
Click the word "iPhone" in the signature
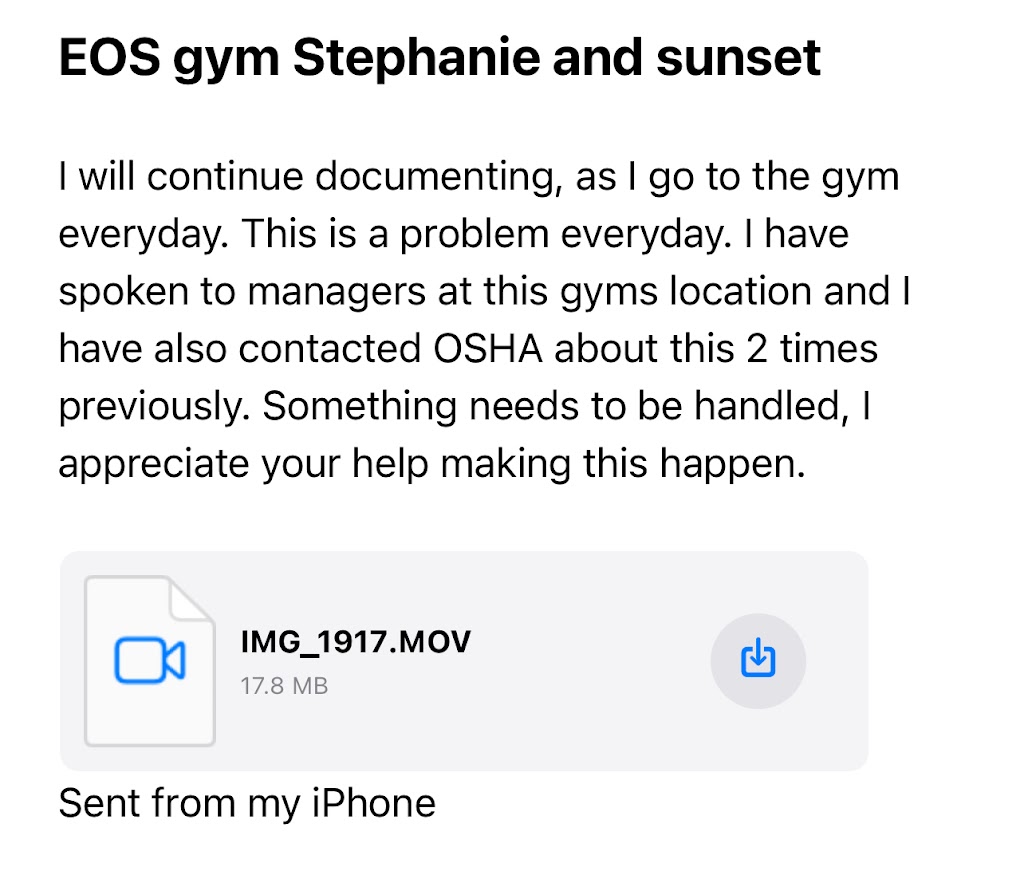tap(376, 803)
